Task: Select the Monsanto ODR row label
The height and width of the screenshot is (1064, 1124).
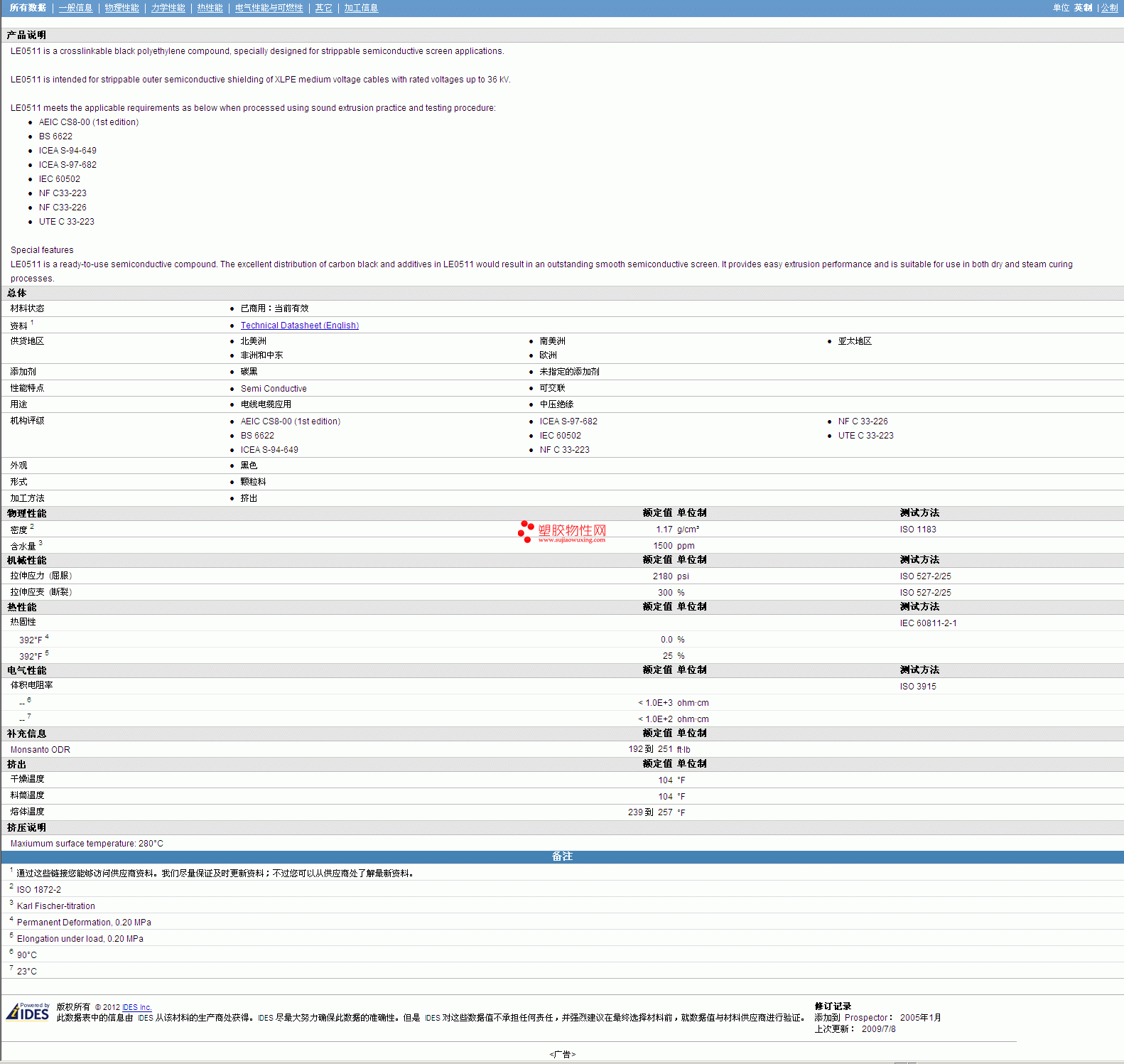Action: click(40, 750)
